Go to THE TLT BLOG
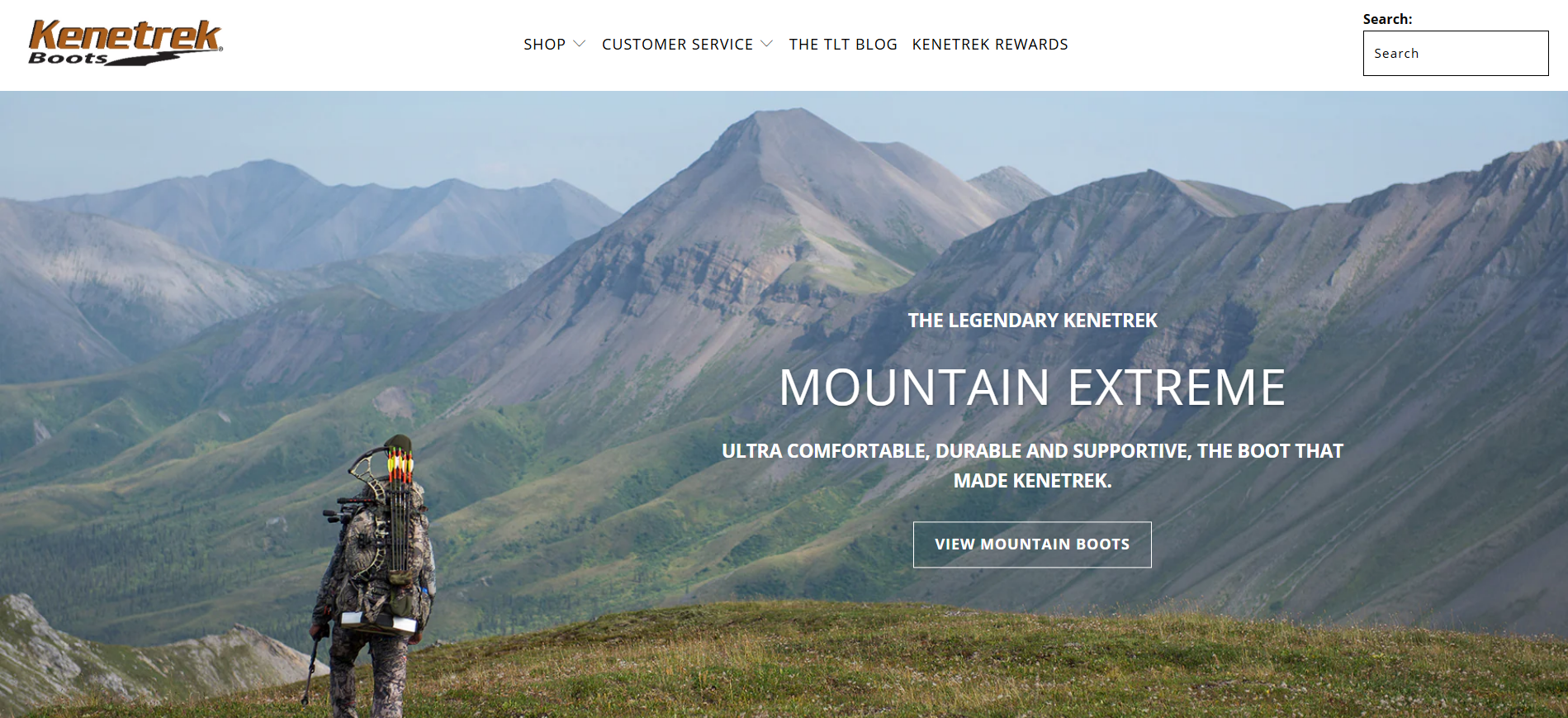This screenshot has width=1568, height=718. tap(843, 45)
